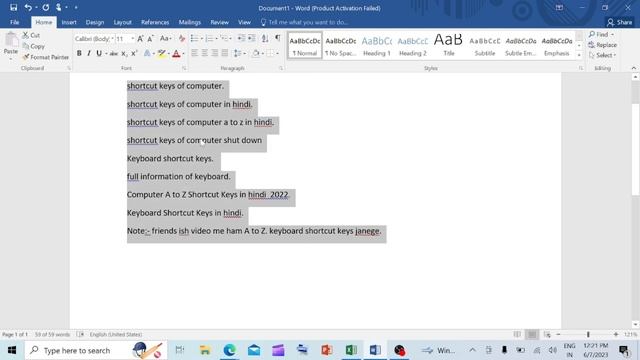Viewport: 640px width, 360px height.
Task: Redo action in Quick Access toolbar
Action: 46,7
